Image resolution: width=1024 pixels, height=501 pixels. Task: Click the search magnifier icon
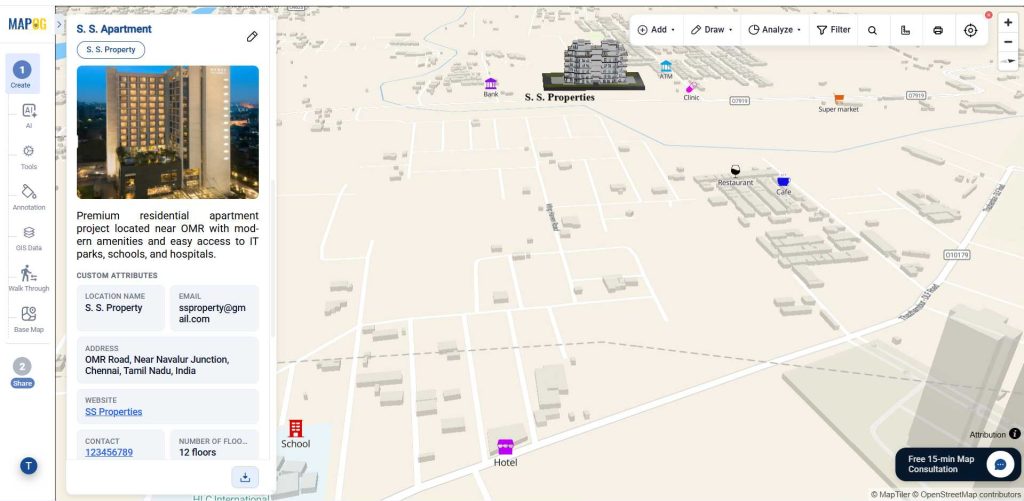pyautogui.click(x=872, y=31)
